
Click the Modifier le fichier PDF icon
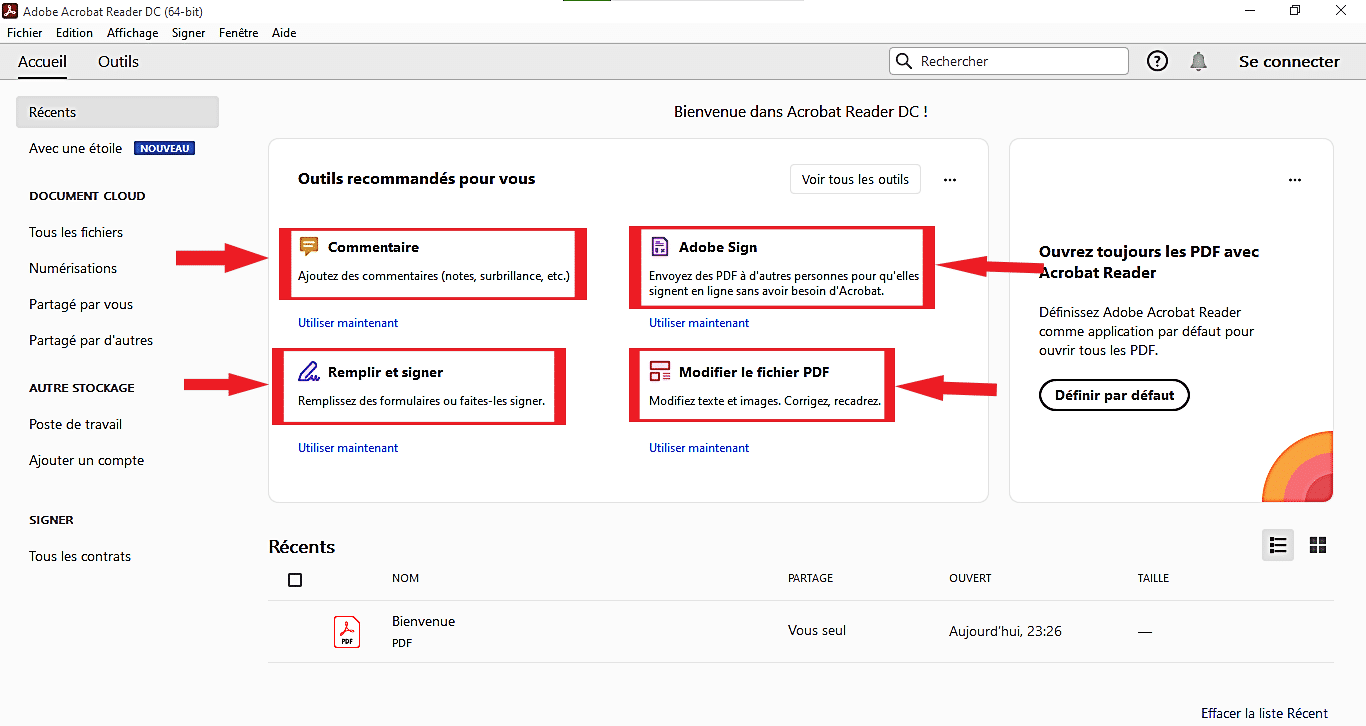coord(660,372)
